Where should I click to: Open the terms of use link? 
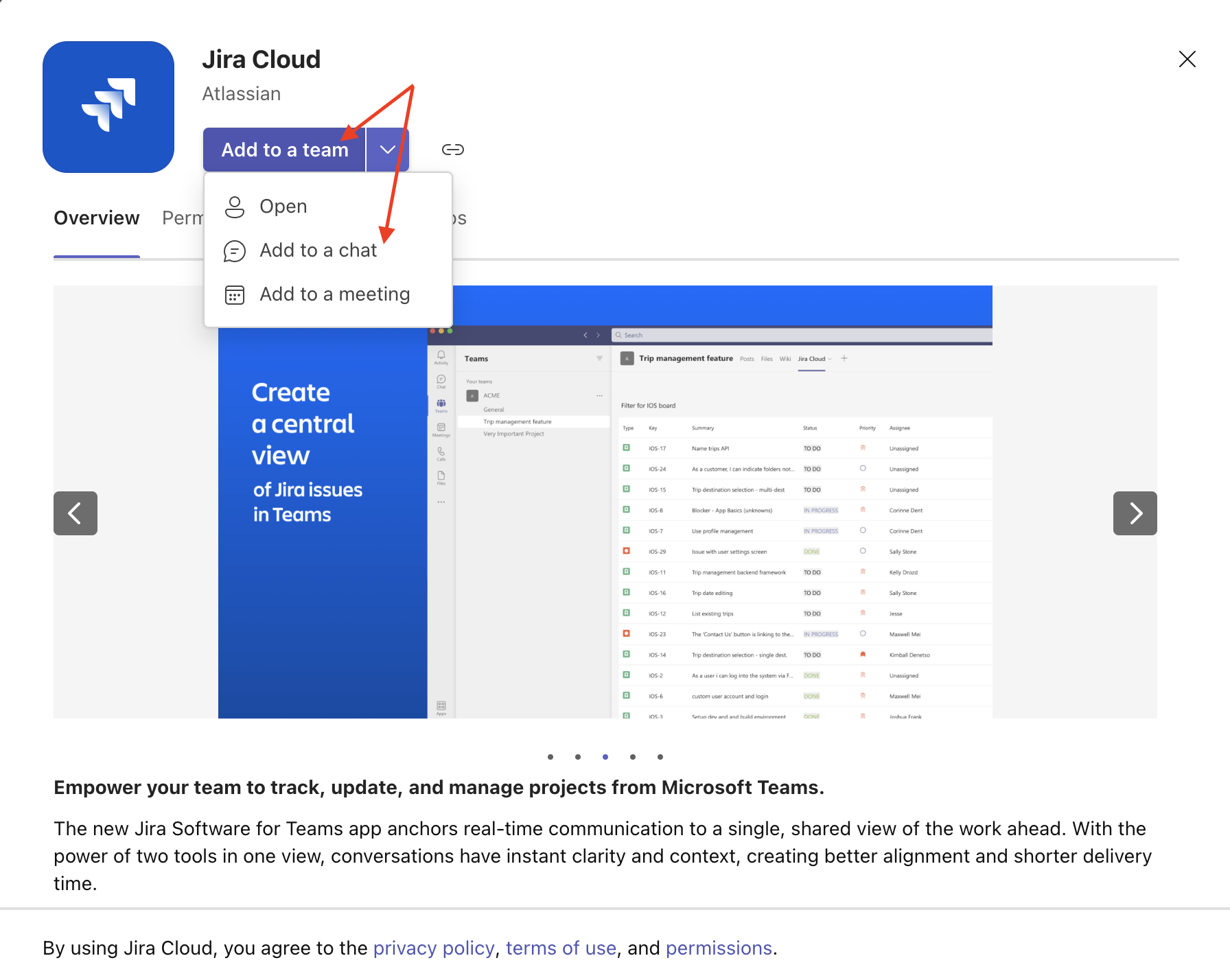click(560, 948)
